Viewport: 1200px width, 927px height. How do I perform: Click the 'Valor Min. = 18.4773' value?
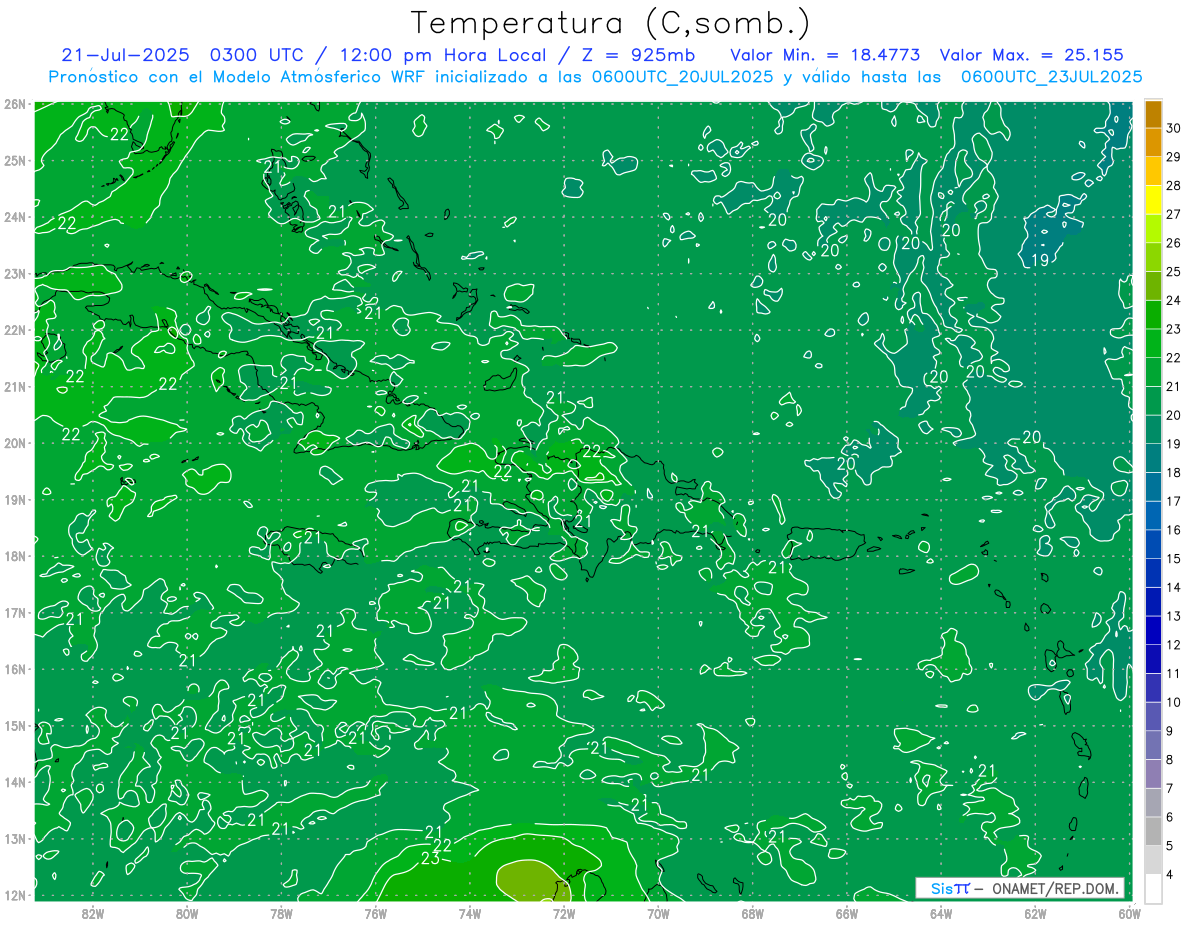coord(825,55)
